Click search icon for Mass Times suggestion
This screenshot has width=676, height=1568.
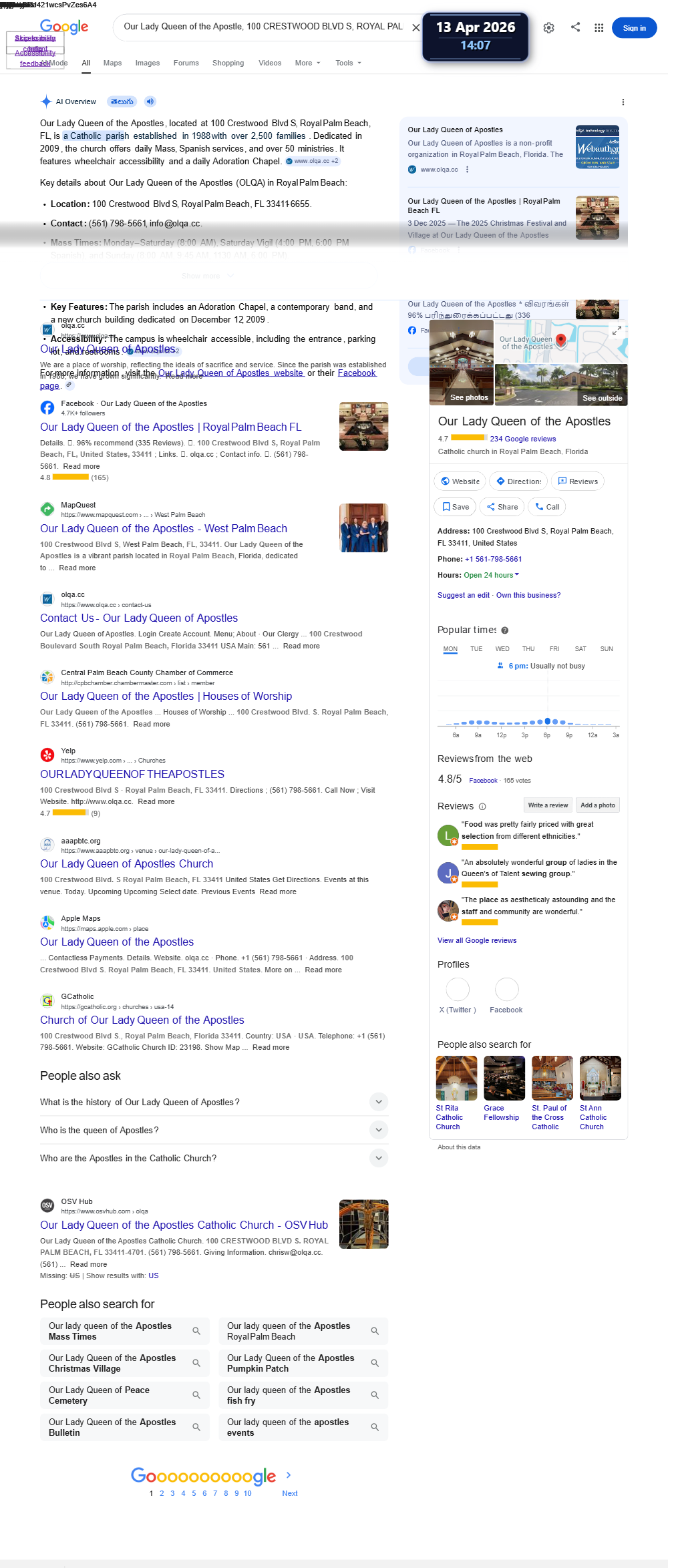(x=196, y=1331)
